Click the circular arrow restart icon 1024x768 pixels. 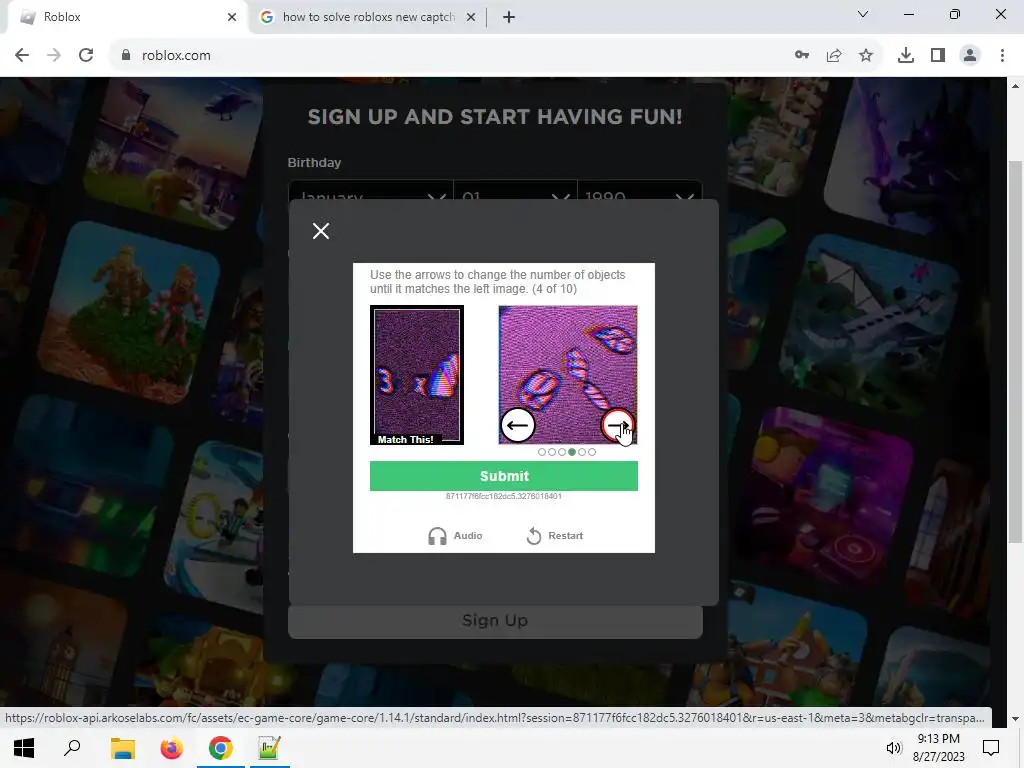tap(534, 536)
